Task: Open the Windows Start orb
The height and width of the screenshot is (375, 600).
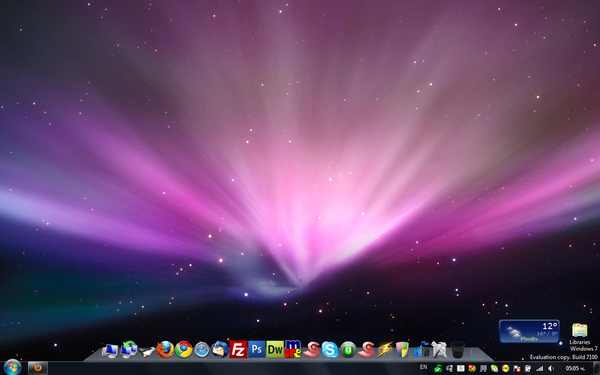Action: click(x=12, y=367)
